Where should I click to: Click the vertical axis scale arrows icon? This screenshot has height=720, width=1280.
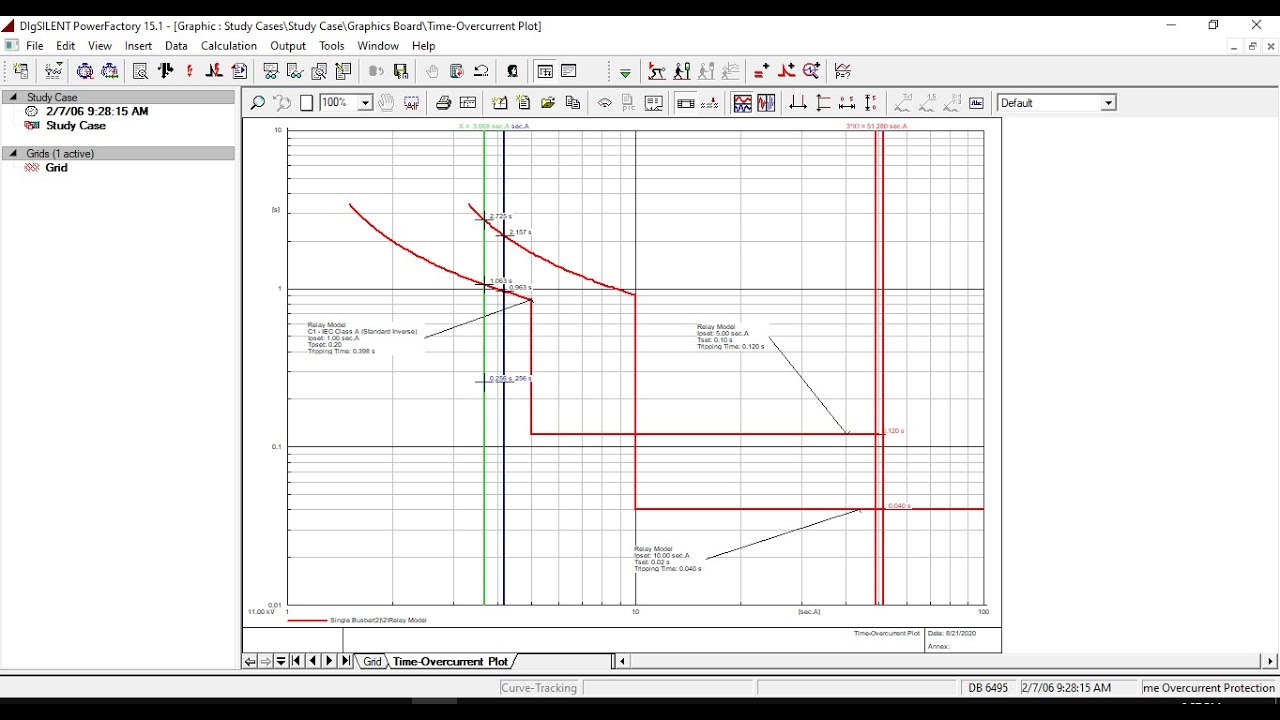[x=871, y=103]
